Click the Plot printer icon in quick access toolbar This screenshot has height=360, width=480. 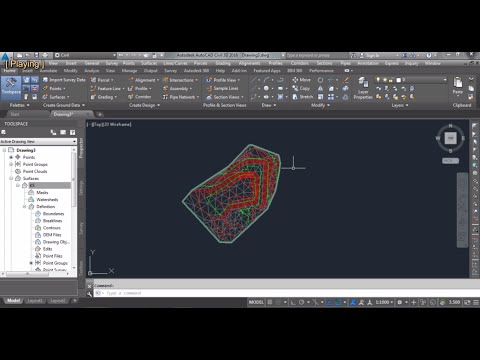click(x=45, y=55)
